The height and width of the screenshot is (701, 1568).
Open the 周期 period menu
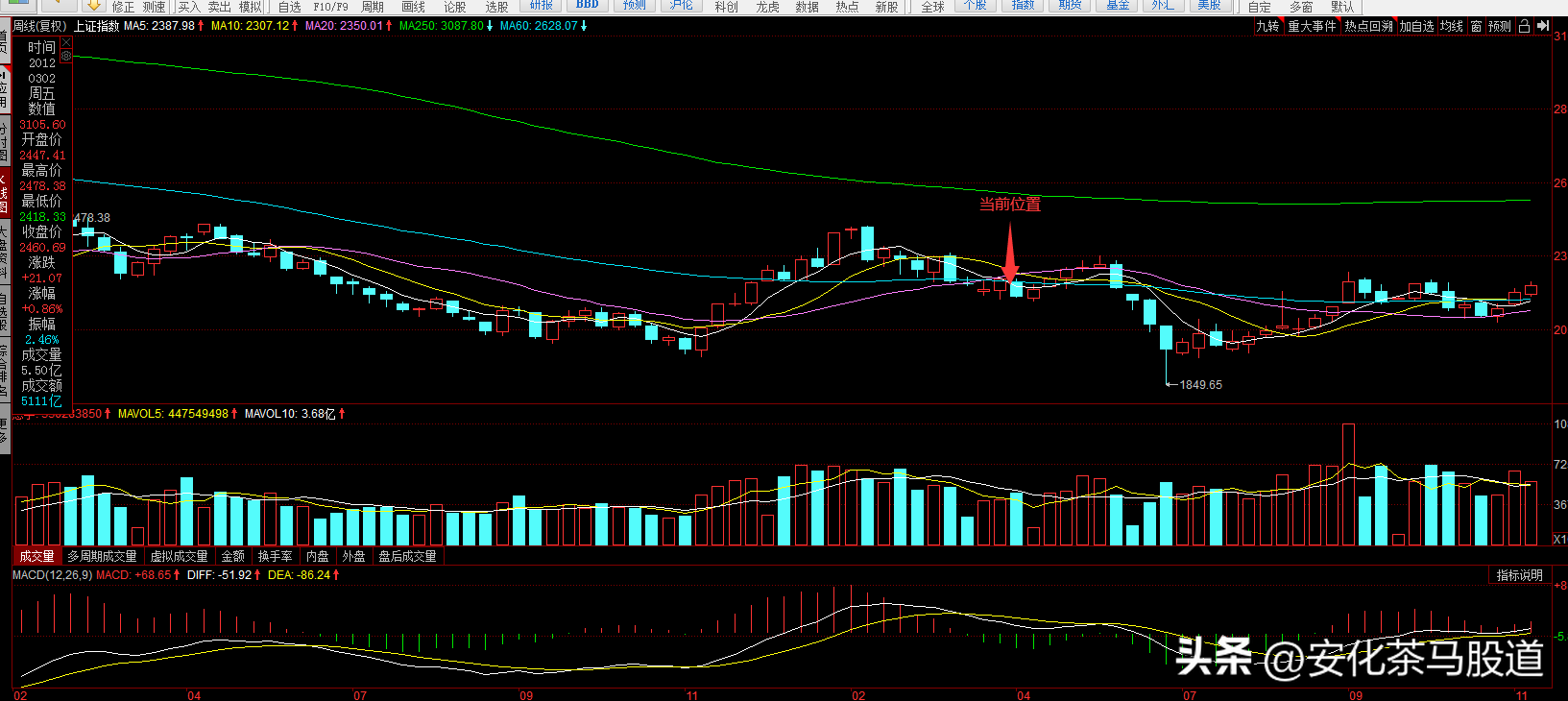[373, 7]
